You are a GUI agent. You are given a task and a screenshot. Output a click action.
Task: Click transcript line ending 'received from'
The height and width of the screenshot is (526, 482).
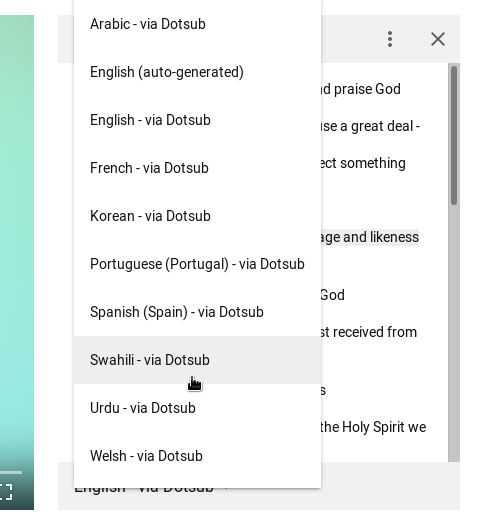point(369,332)
